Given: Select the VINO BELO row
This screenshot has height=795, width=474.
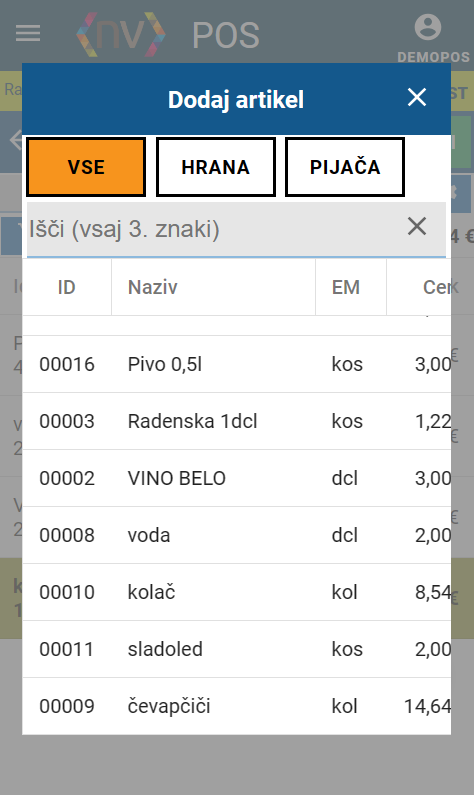Looking at the screenshot, I should pos(236,478).
